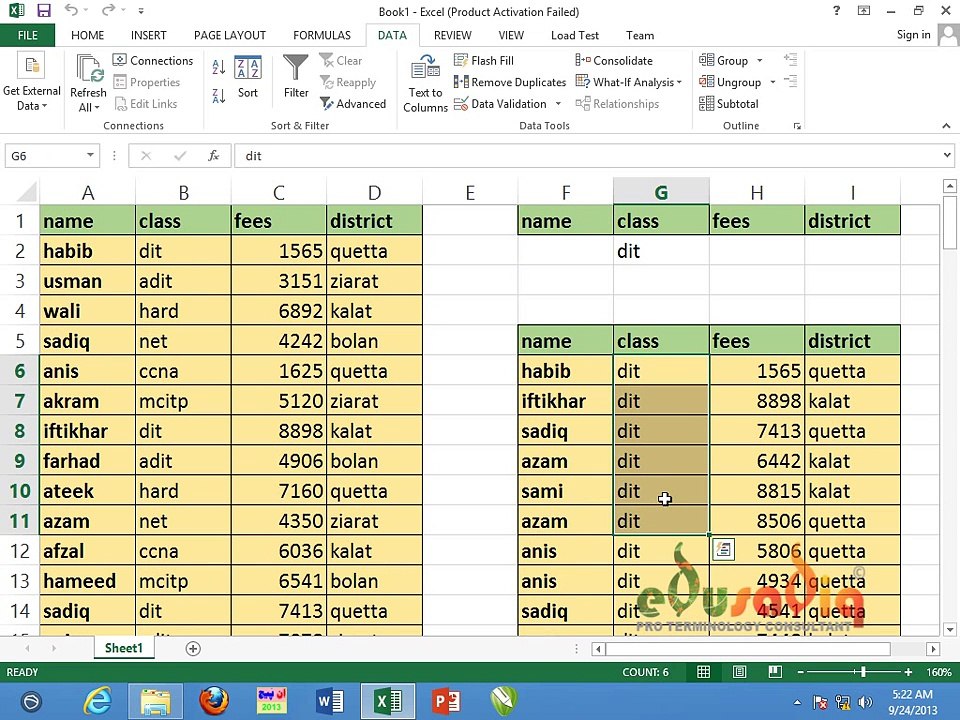Open Consolidate tool
The height and width of the screenshot is (720, 960).
614,60
